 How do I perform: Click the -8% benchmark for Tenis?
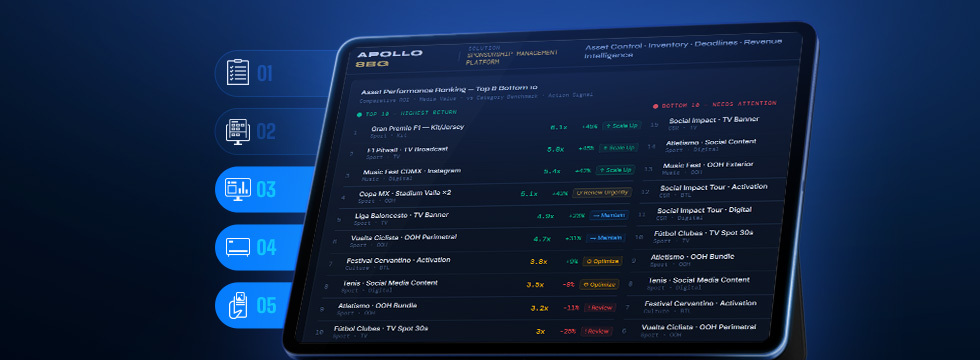coord(568,284)
